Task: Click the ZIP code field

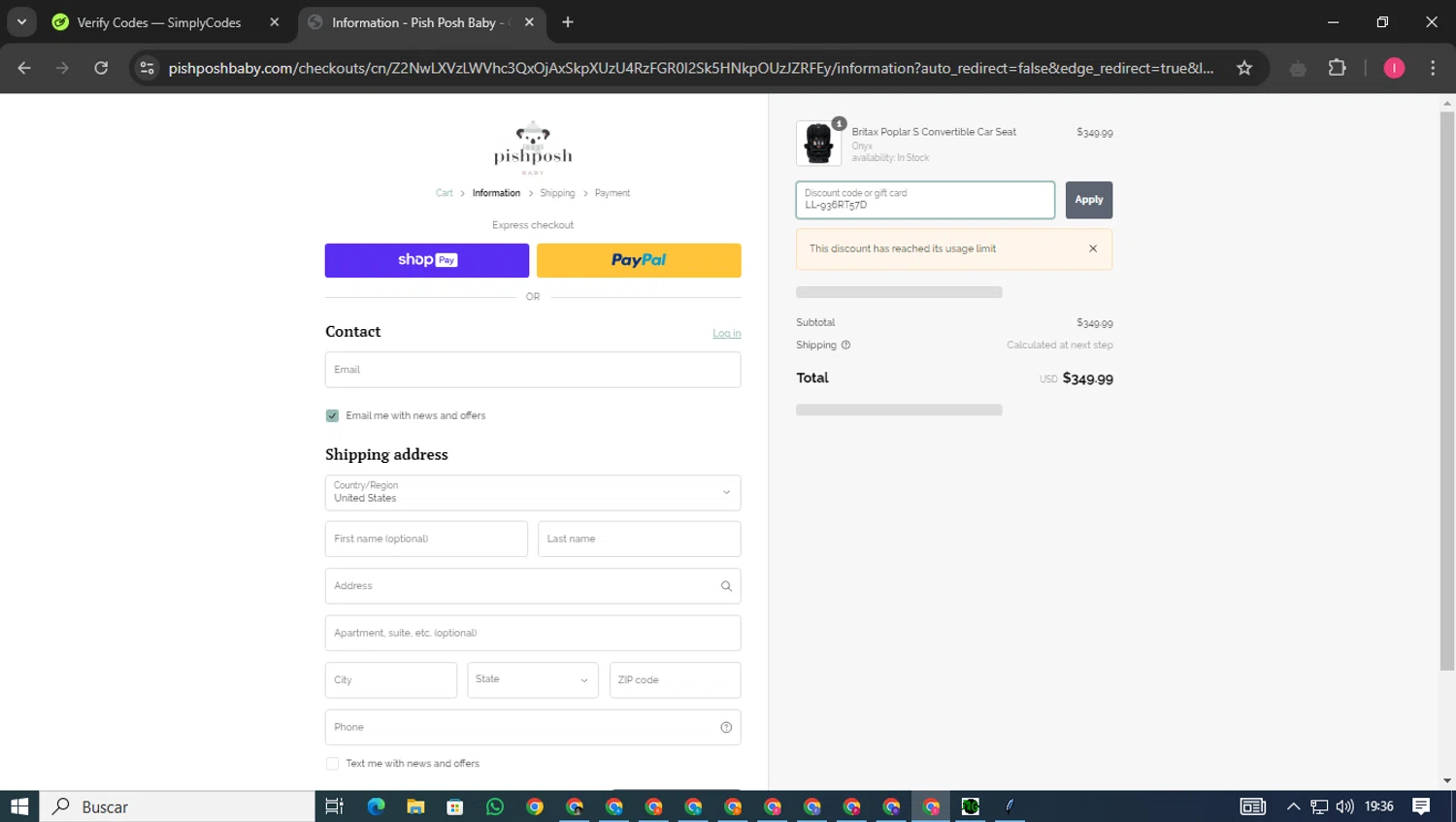Action: 675,680
